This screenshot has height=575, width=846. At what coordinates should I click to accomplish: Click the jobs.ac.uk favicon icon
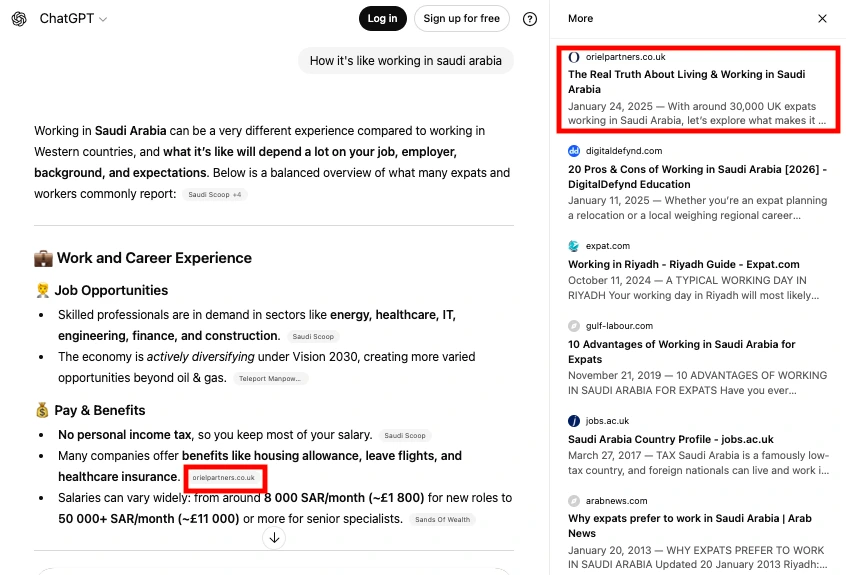(x=574, y=421)
